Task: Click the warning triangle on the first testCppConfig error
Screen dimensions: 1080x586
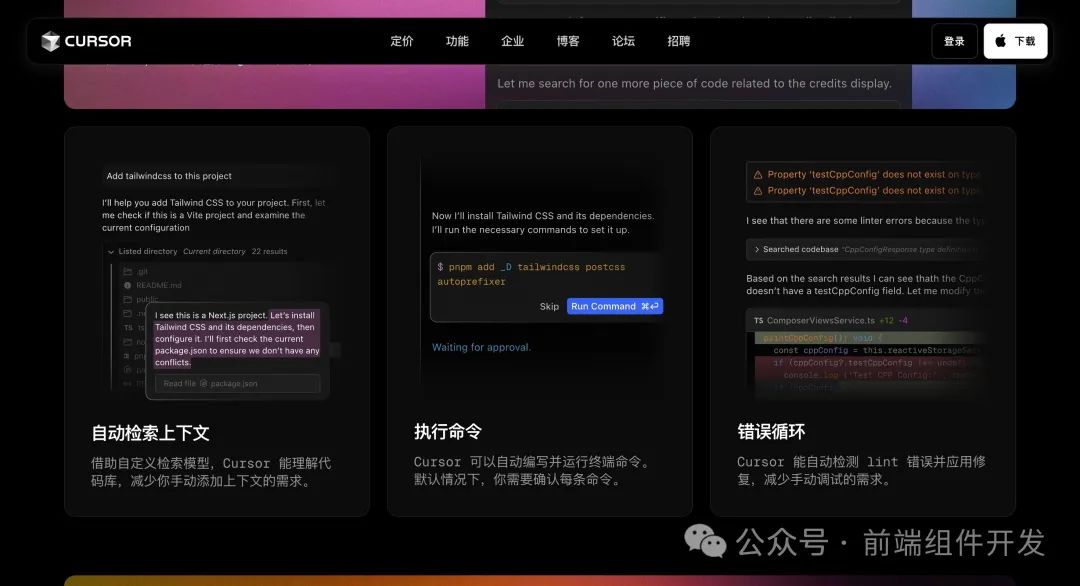Action: click(x=758, y=174)
